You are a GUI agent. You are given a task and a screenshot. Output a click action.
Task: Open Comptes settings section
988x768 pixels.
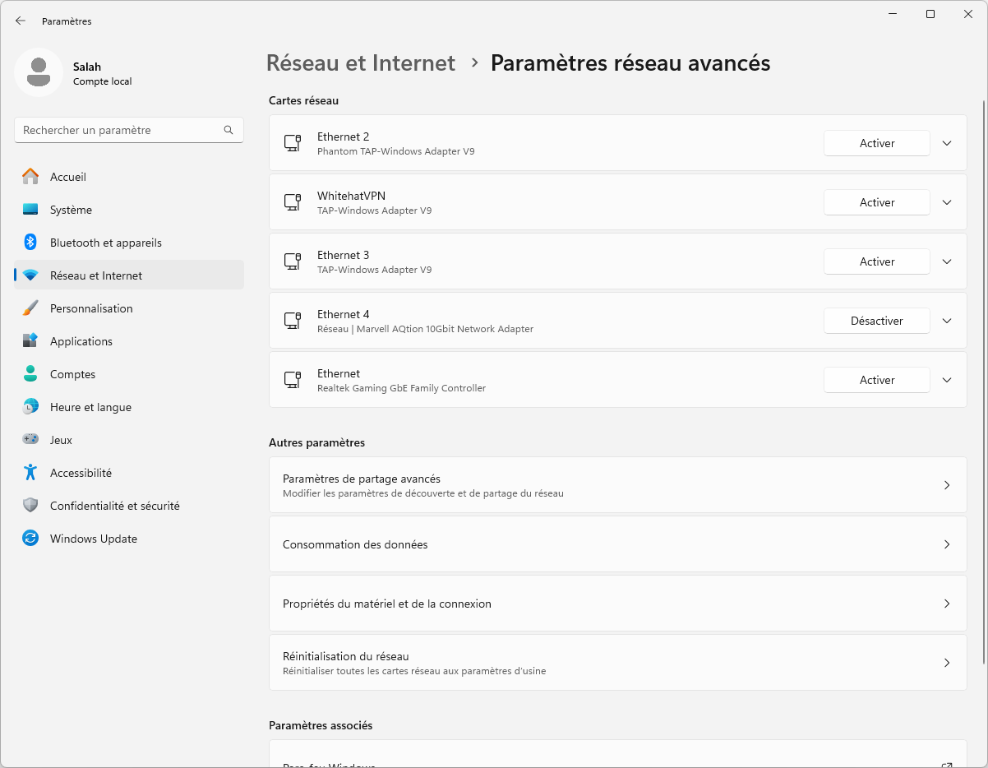pos(129,374)
